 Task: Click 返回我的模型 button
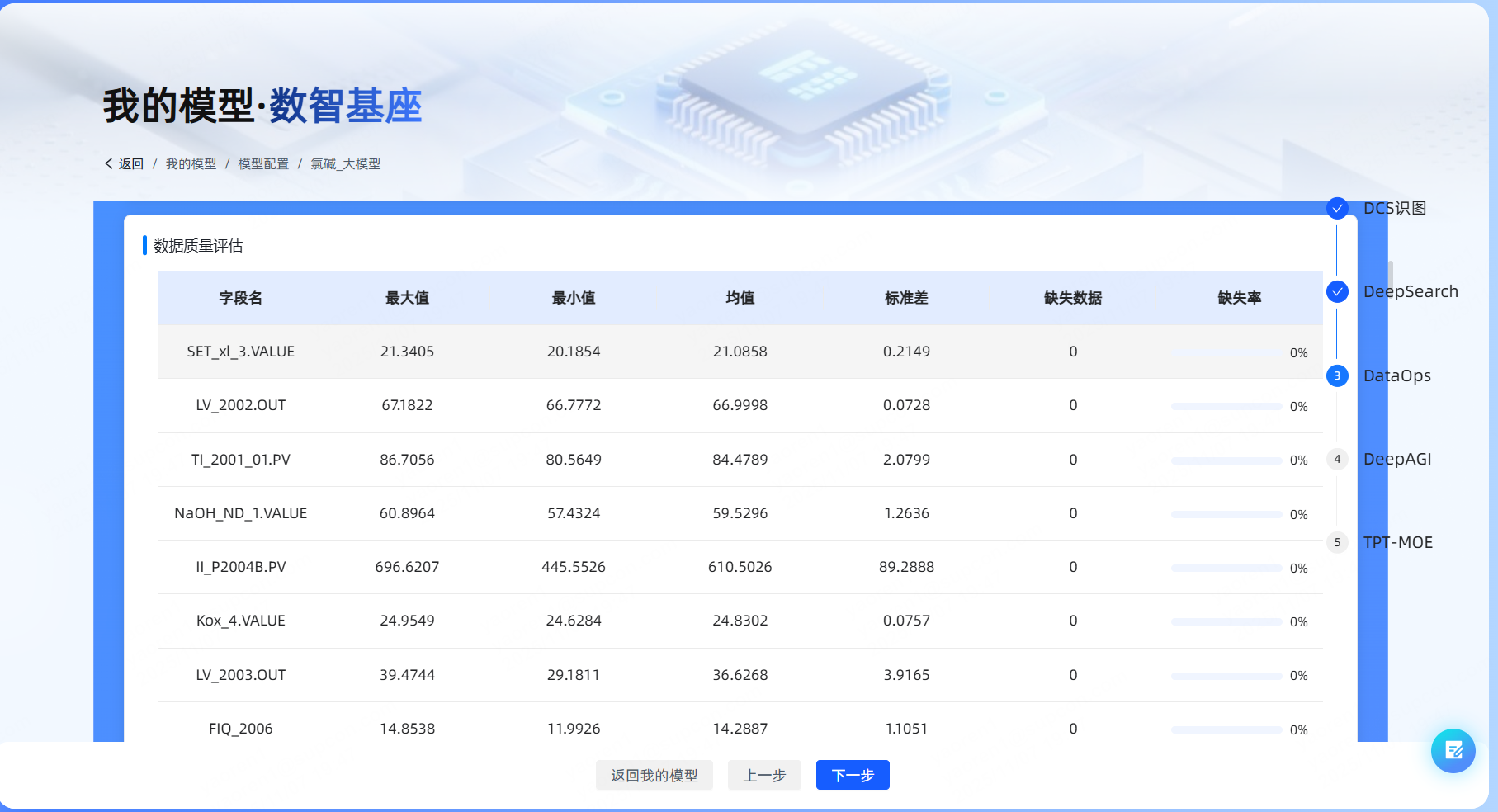coord(654,776)
